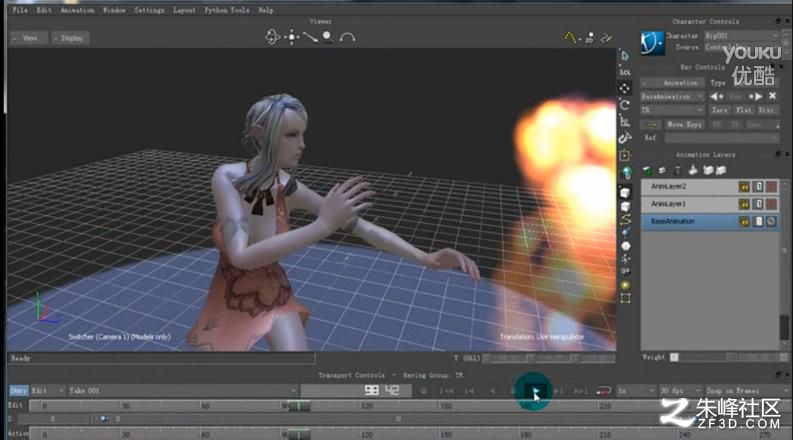This screenshot has width=793, height=440.
Task: Open the Python Tools menu
Action: tap(227, 10)
